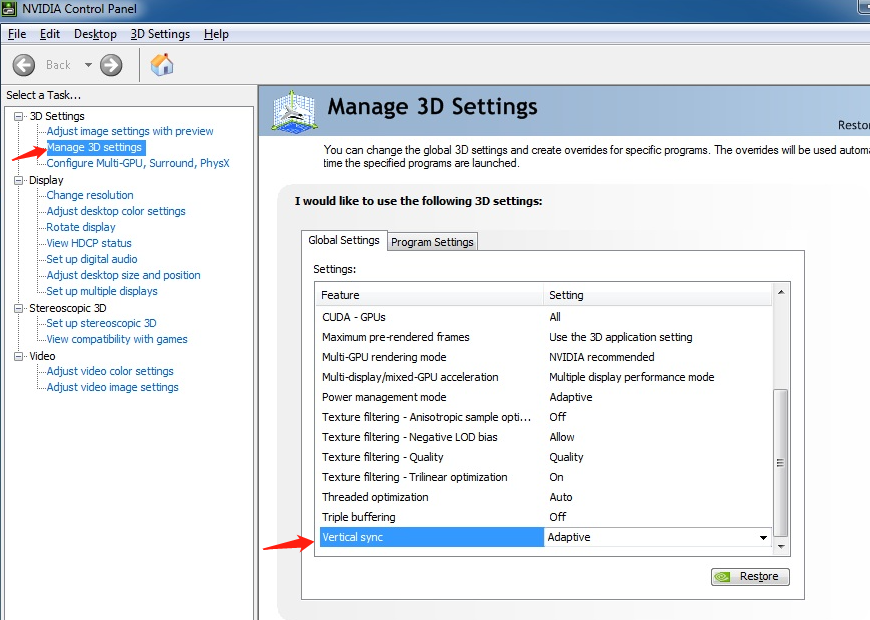Click the Back arrow button
870x620 pixels.
(x=24, y=65)
